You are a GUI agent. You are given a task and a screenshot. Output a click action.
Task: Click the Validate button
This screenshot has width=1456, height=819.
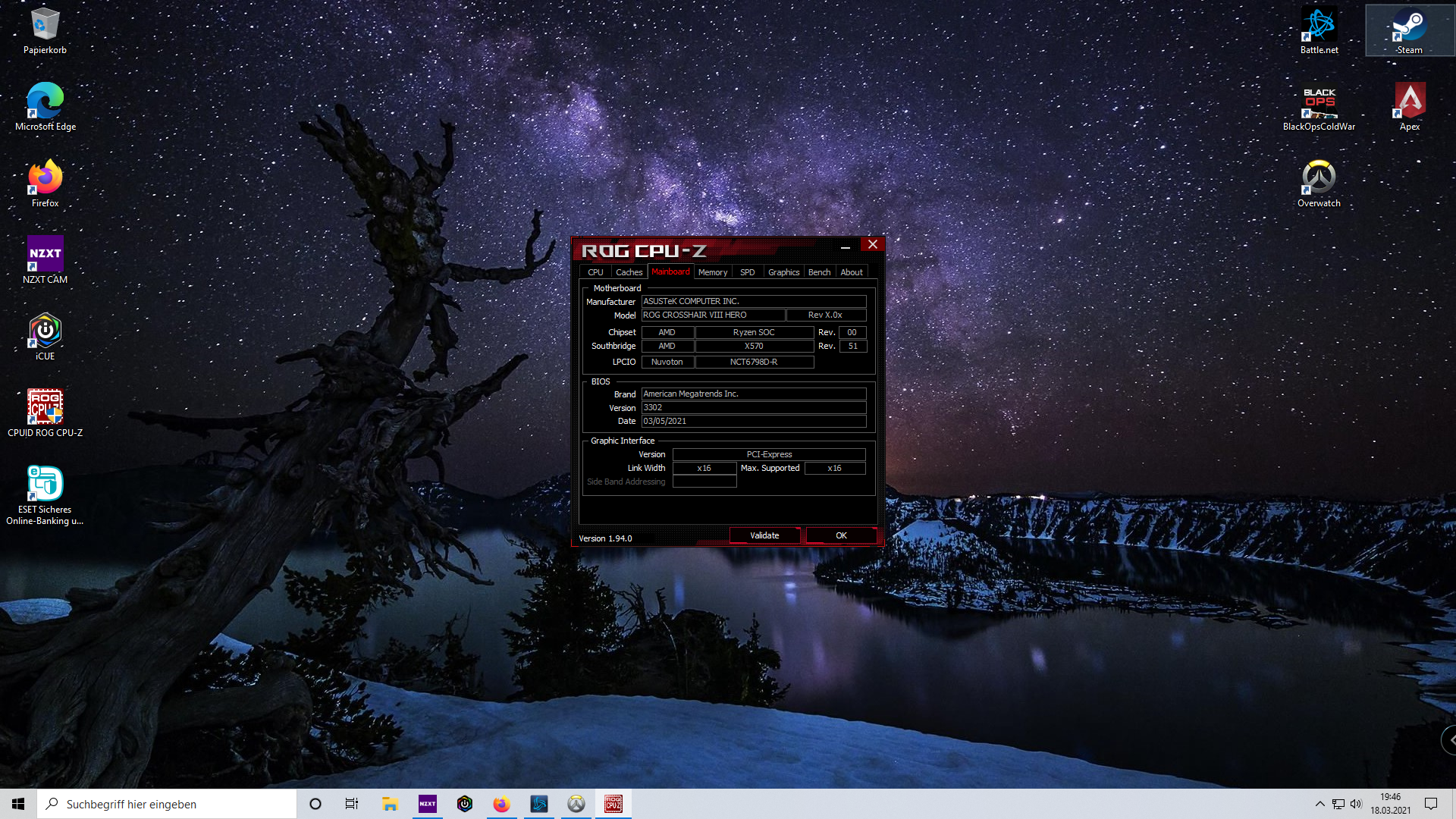click(x=764, y=535)
